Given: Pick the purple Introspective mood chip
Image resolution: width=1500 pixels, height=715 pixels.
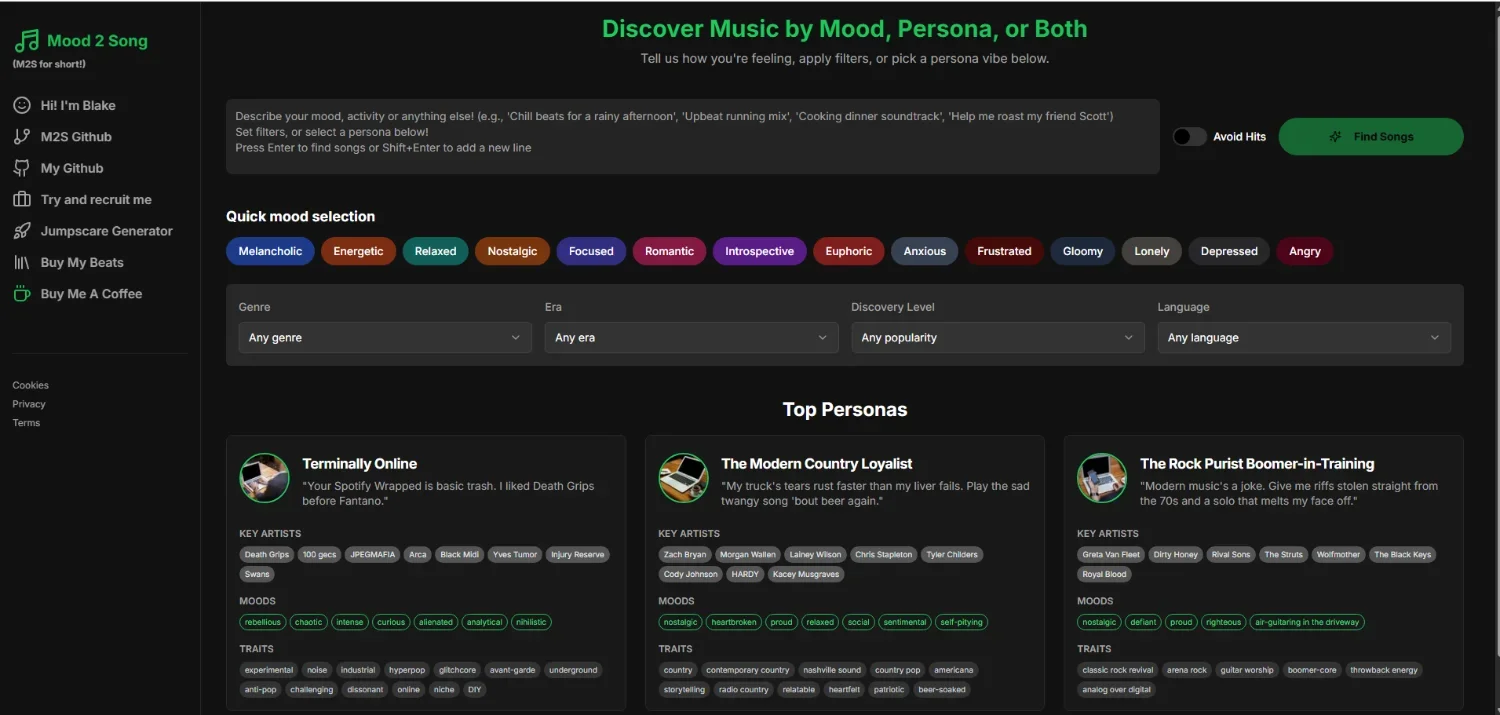Looking at the screenshot, I should point(759,251).
